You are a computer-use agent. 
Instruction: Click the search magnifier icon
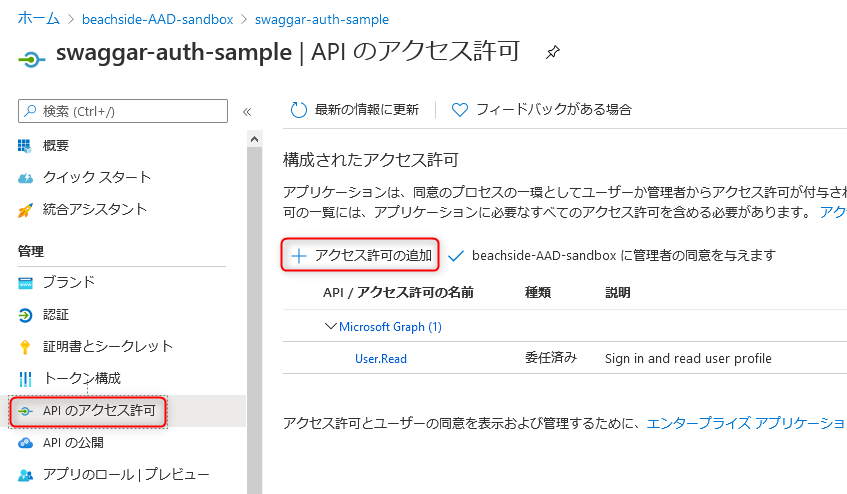point(31,111)
